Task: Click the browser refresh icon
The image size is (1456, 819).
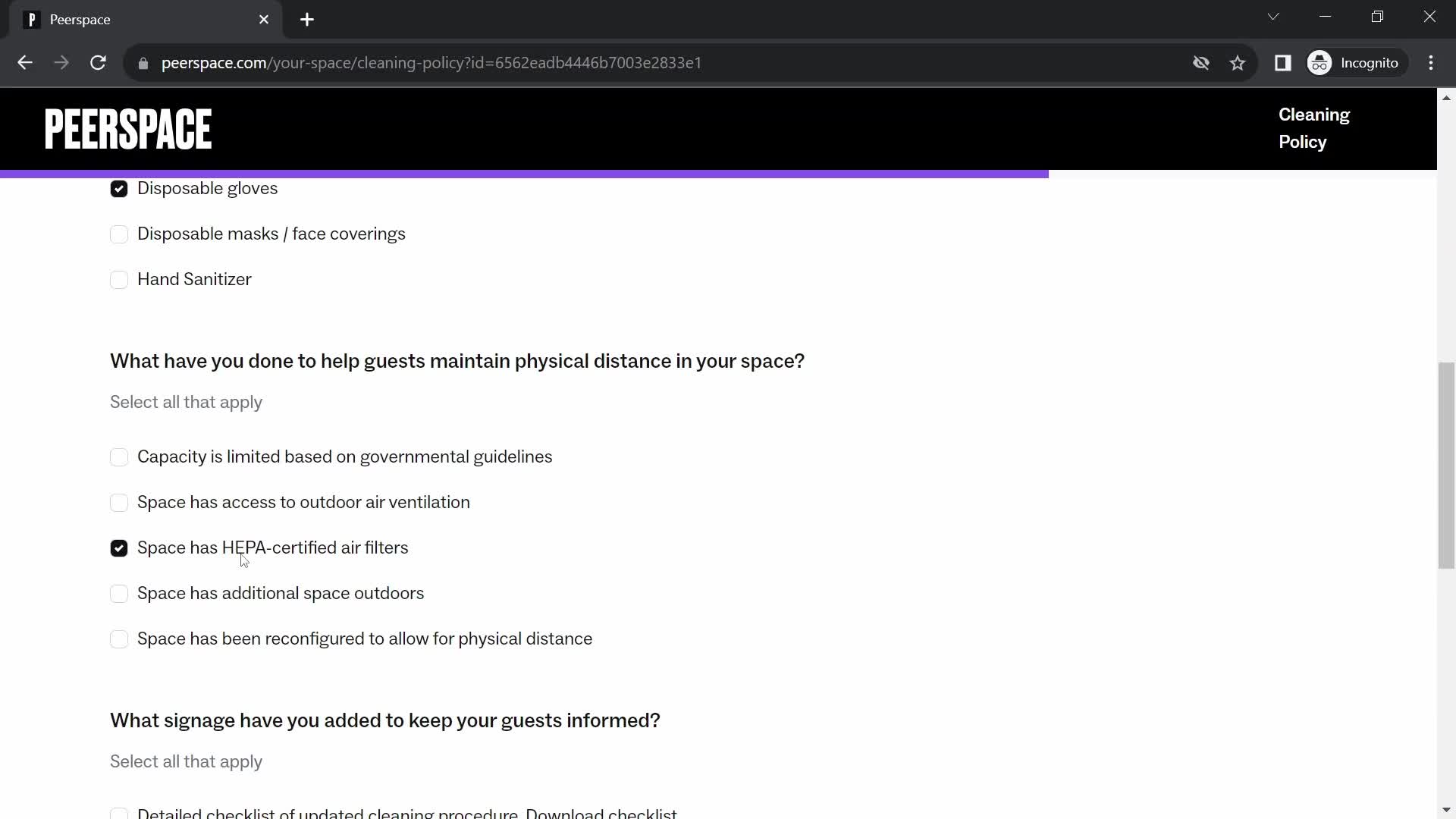Action: 98,63
